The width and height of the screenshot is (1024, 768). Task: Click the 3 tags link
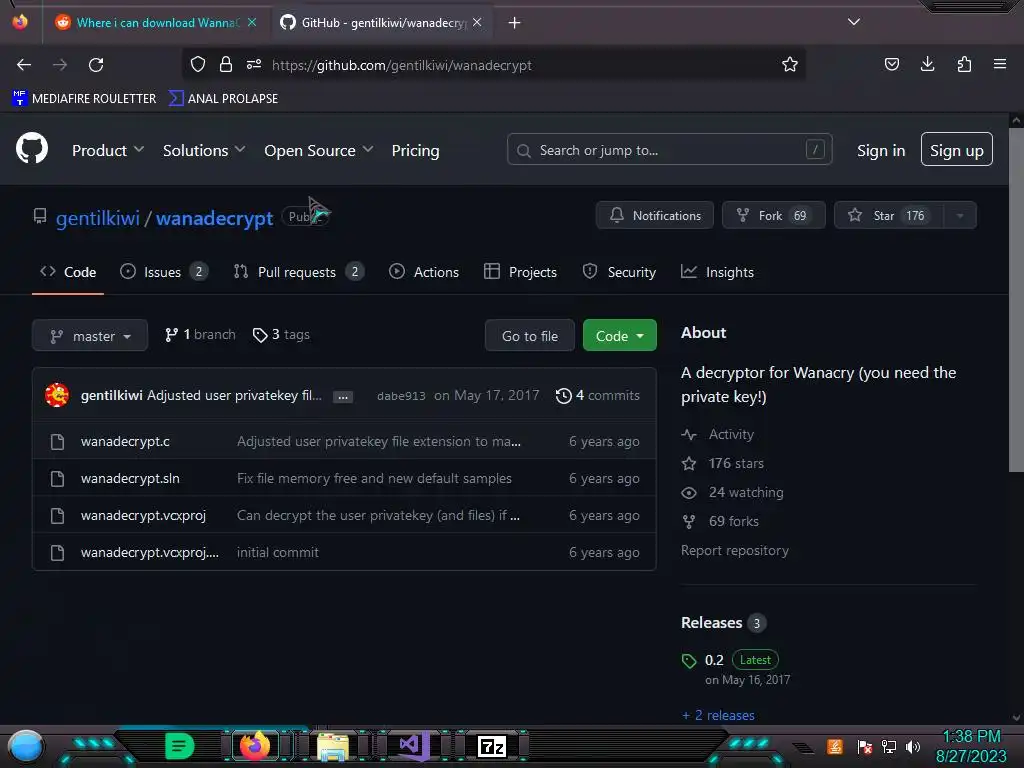click(281, 334)
